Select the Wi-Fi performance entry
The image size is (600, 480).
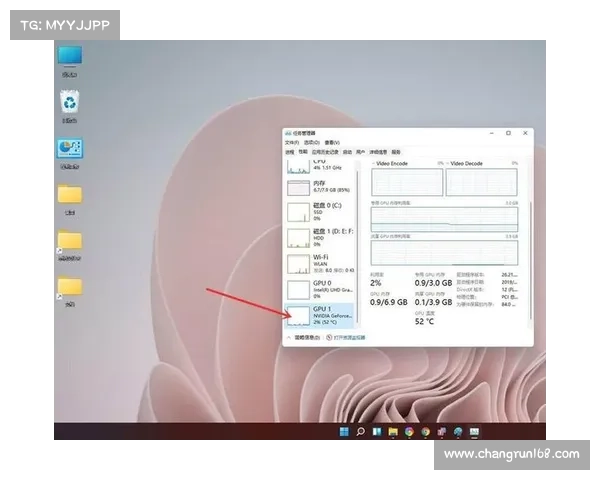[x=320, y=264]
